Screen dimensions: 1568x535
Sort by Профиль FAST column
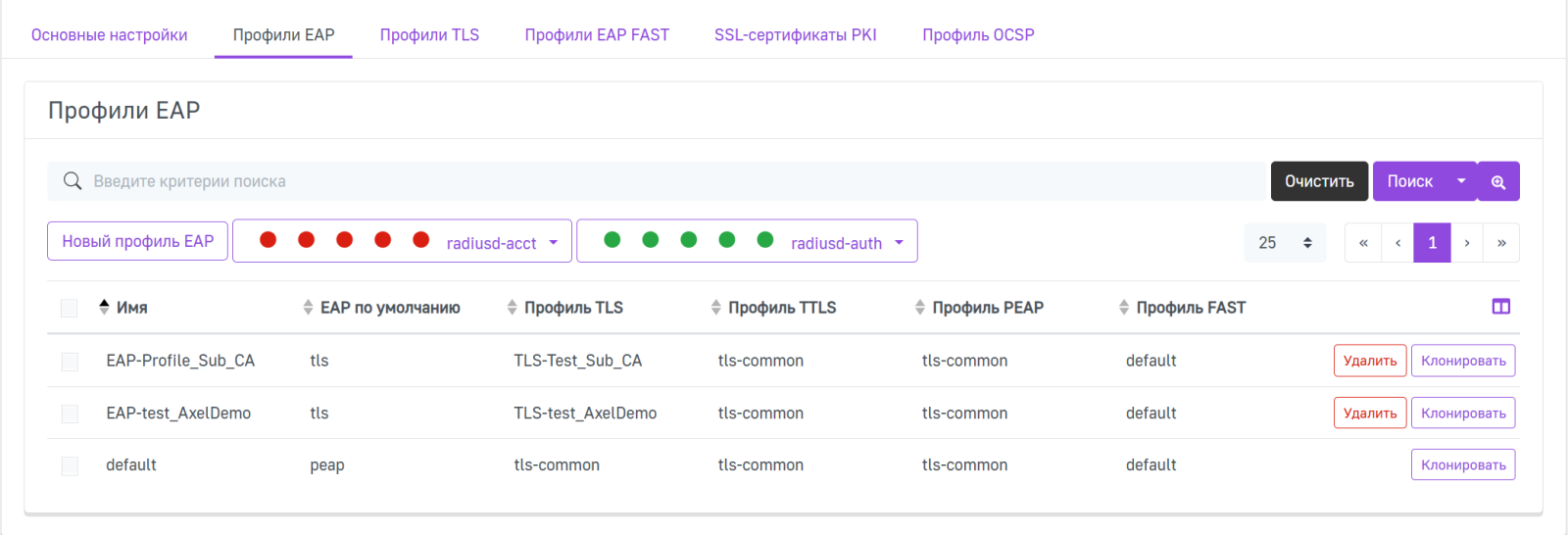click(1190, 308)
